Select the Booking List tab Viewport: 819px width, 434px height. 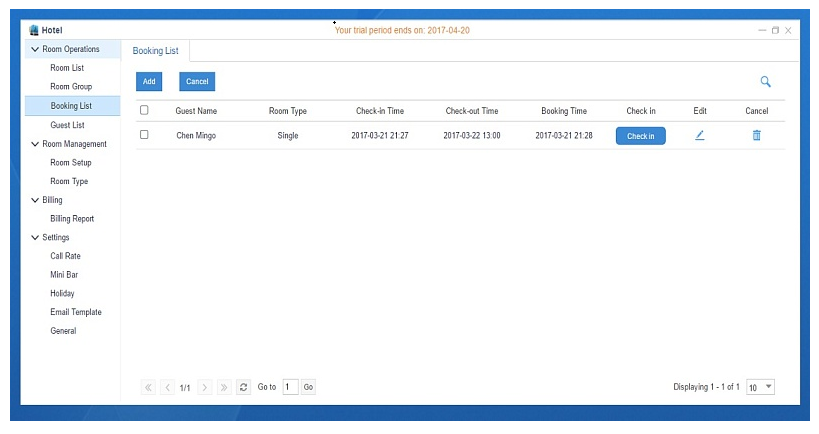155,51
